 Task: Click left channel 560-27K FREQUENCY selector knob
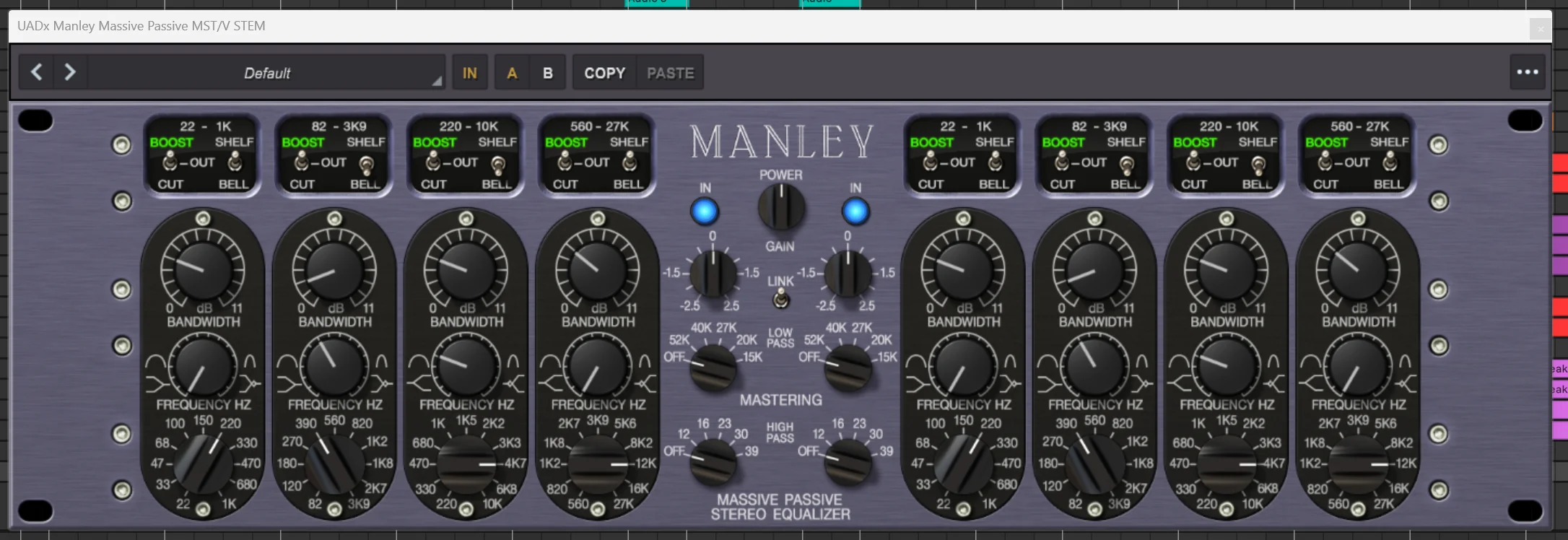pyautogui.click(x=597, y=464)
